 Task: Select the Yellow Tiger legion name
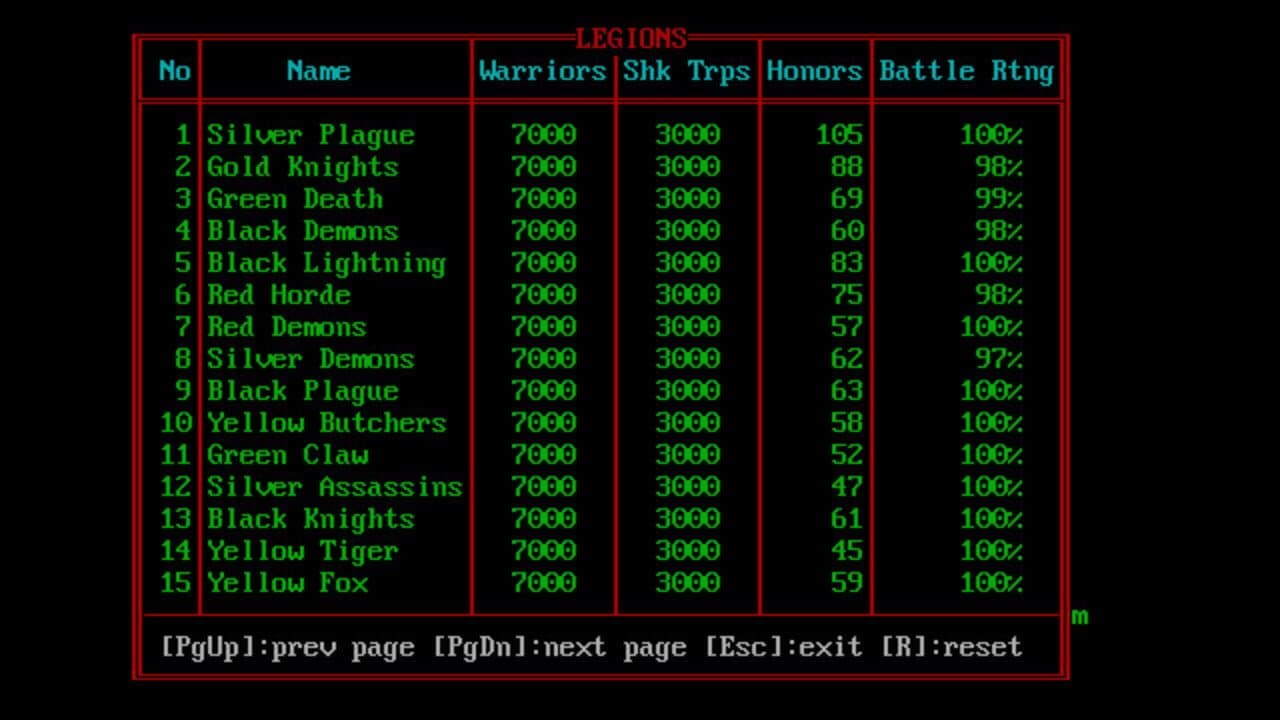point(303,551)
